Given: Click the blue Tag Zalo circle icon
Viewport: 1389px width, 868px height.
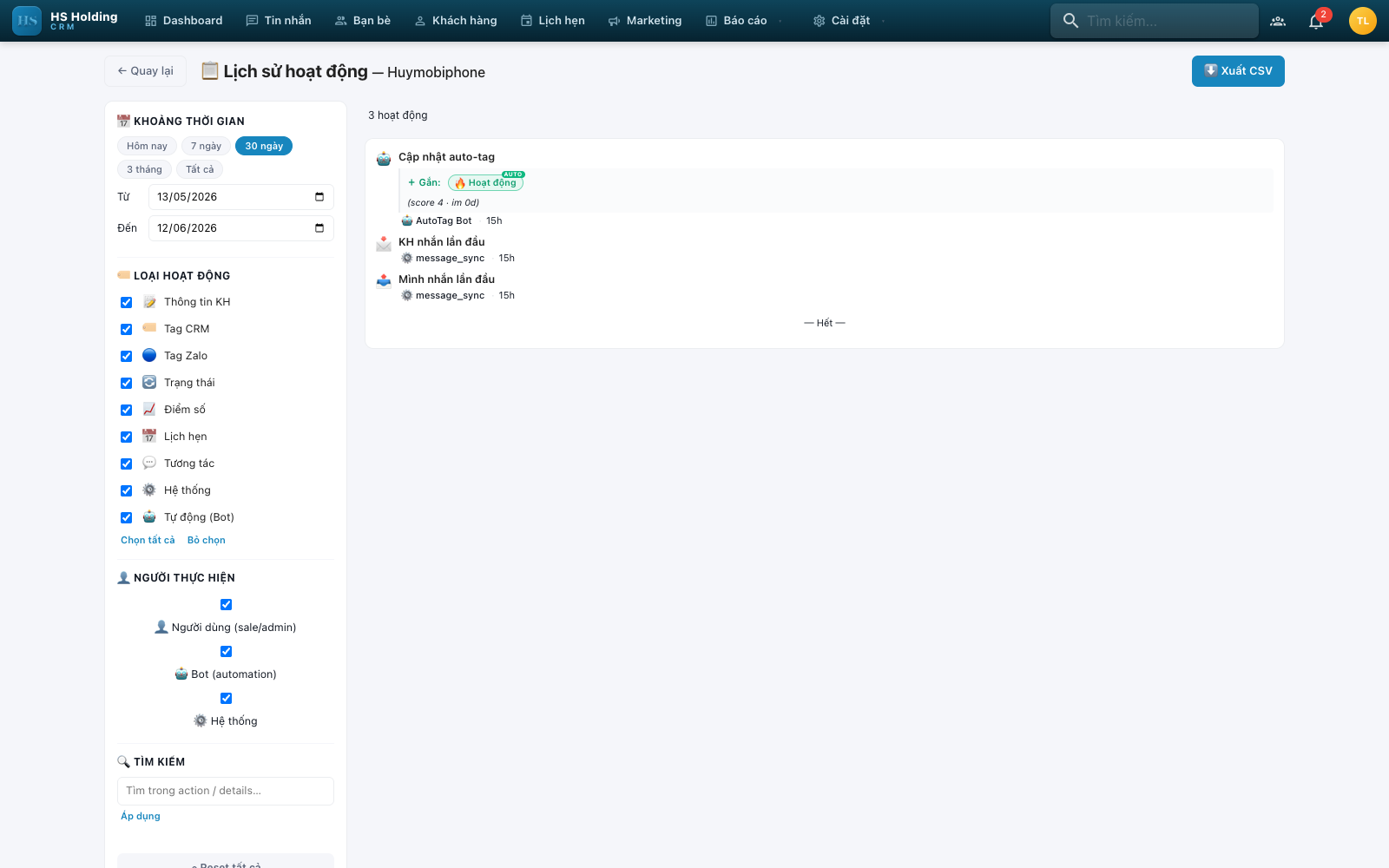Looking at the screenshot, I should coord(149,355).
